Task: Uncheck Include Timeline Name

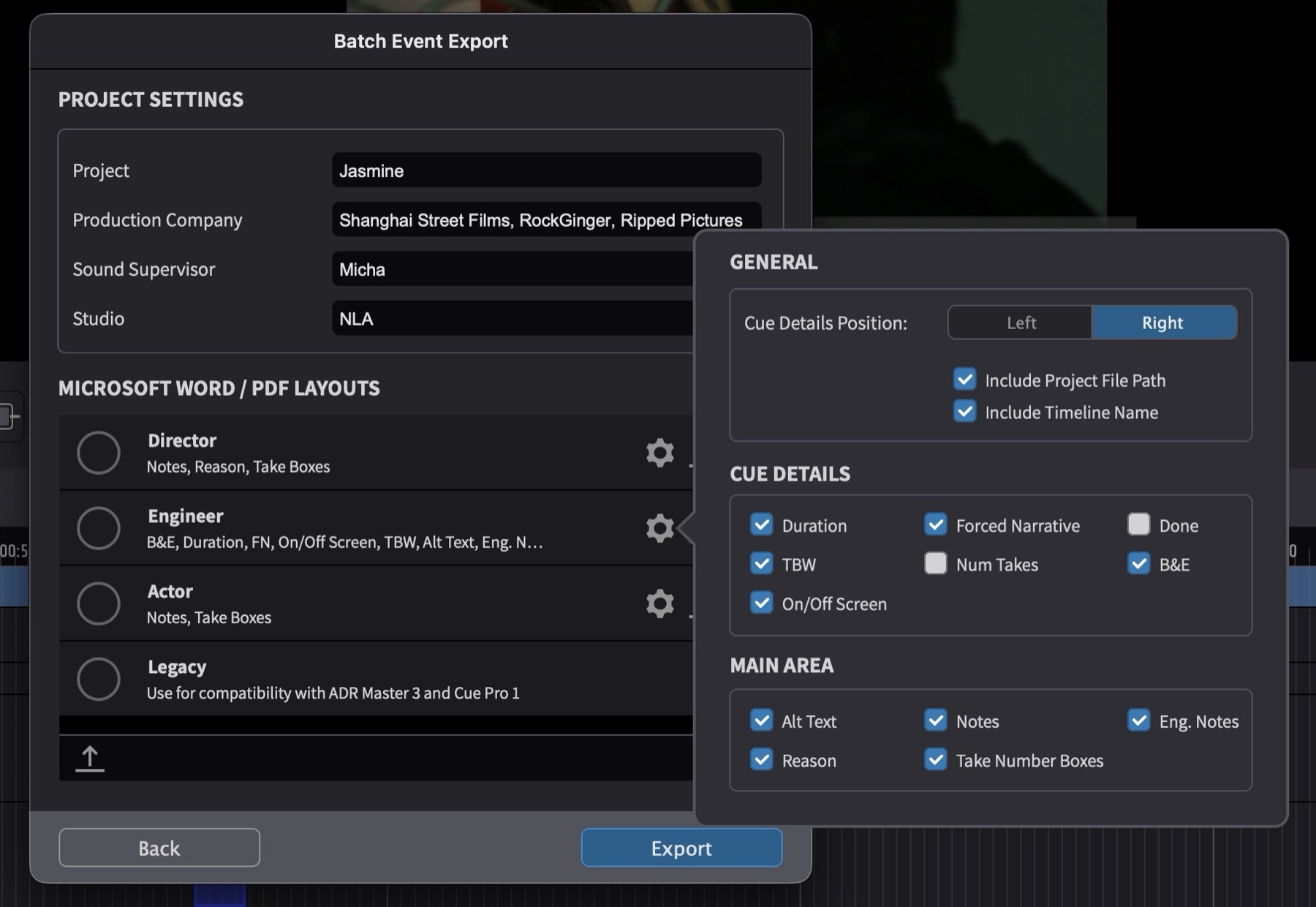Action: coord(965,411)
